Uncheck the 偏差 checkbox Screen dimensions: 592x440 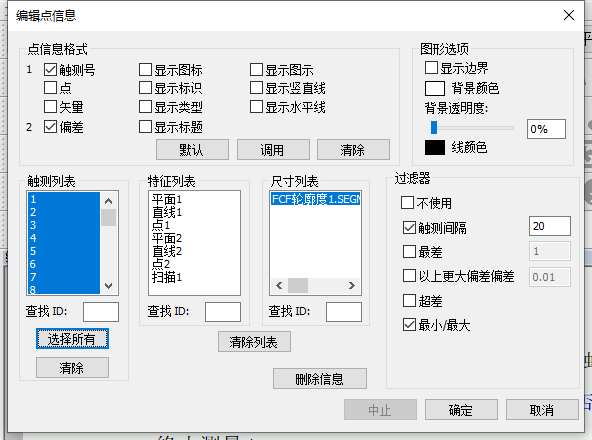pyautogui.click(x=50, y=127)
